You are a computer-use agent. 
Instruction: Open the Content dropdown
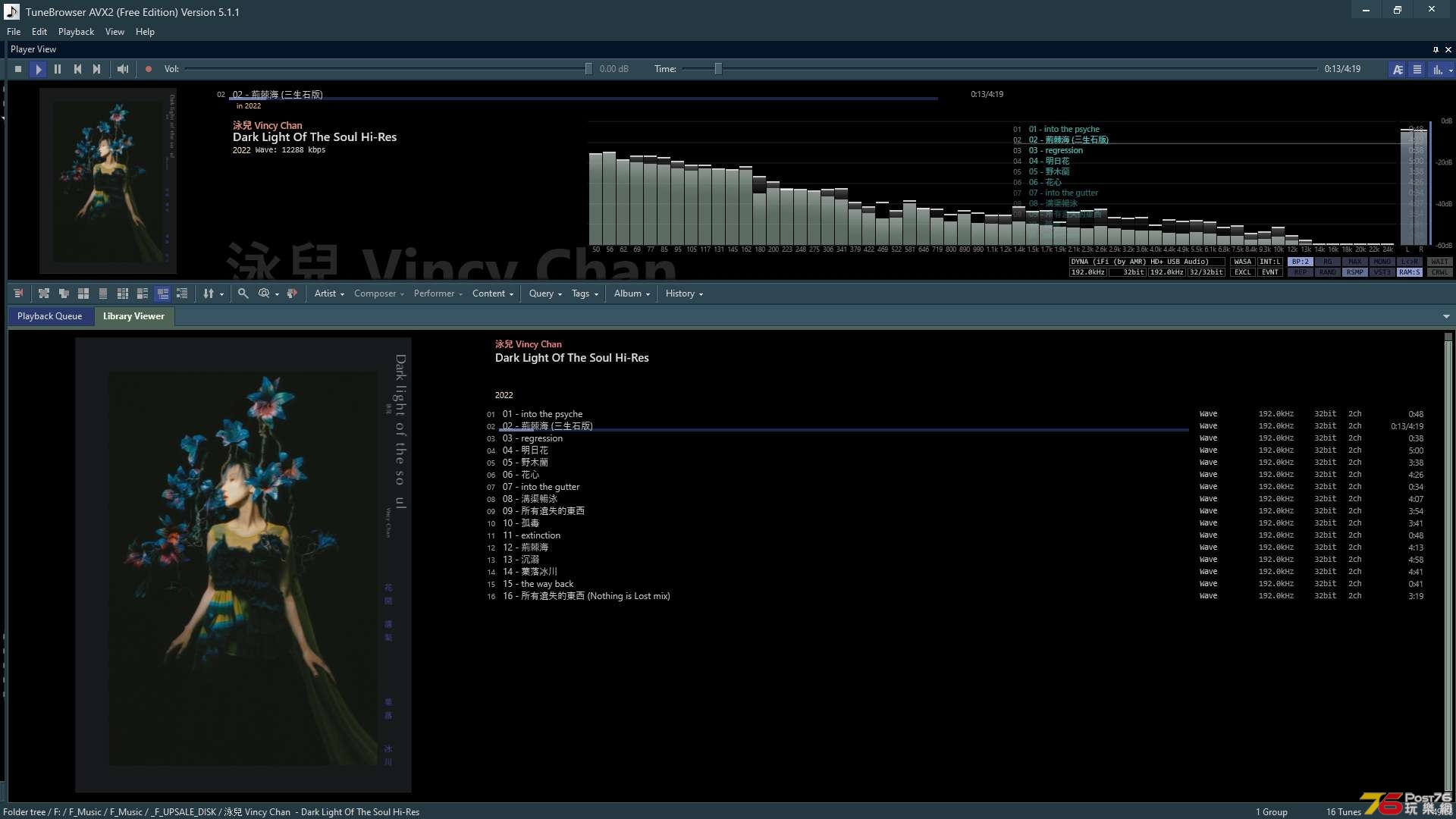(493, 293)
